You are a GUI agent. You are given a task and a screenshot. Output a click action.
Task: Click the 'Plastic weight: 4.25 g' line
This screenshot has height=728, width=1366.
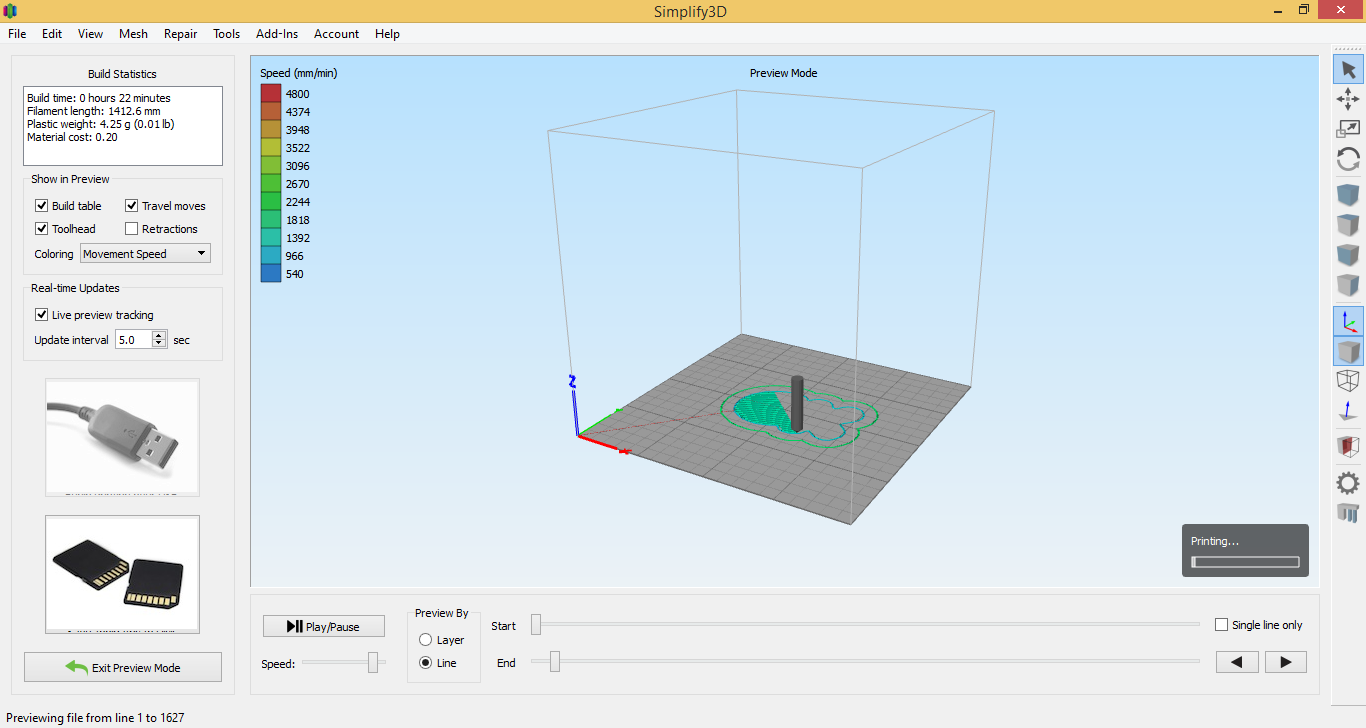tap(101, 124)
